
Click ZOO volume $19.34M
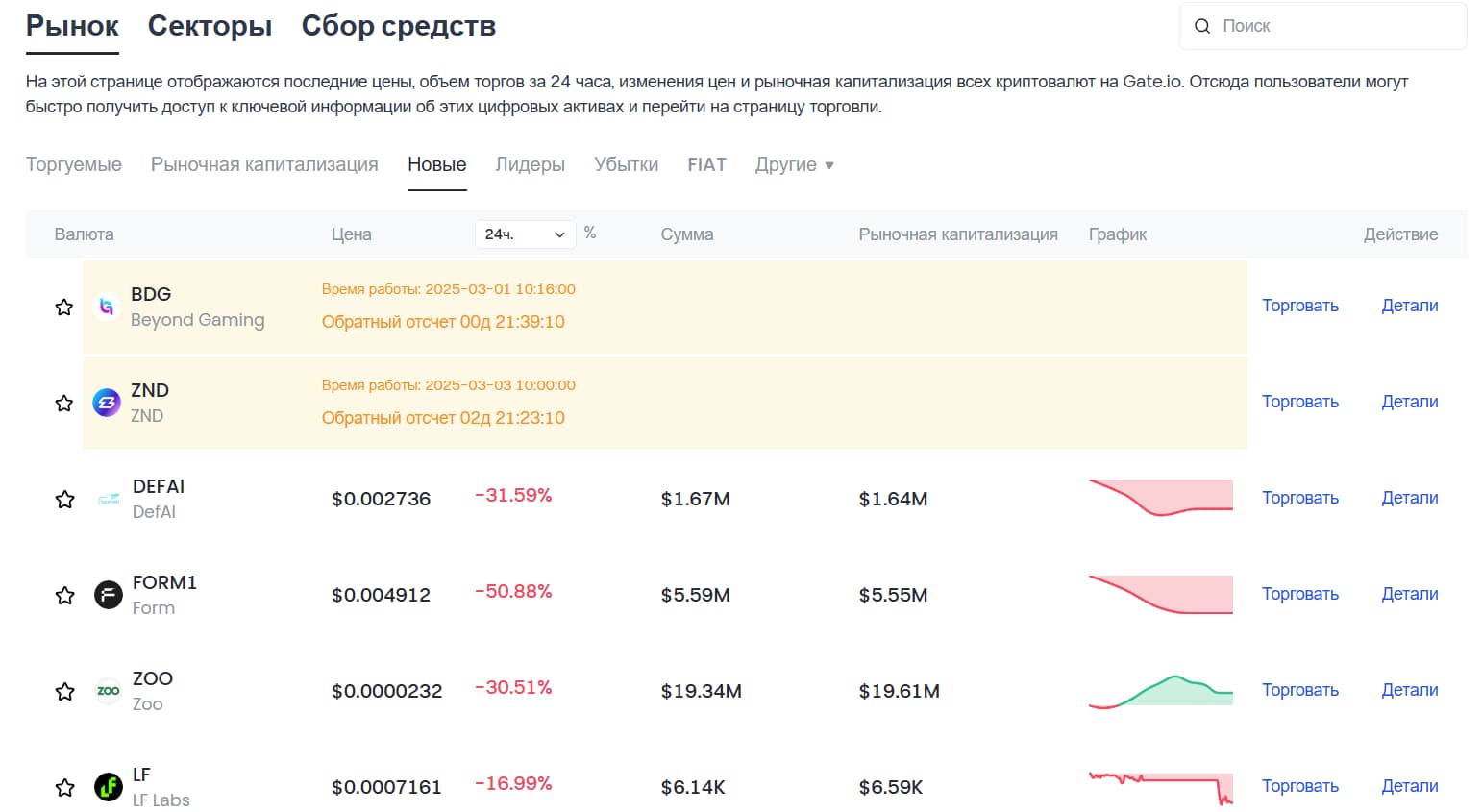[x=702, y=691]
